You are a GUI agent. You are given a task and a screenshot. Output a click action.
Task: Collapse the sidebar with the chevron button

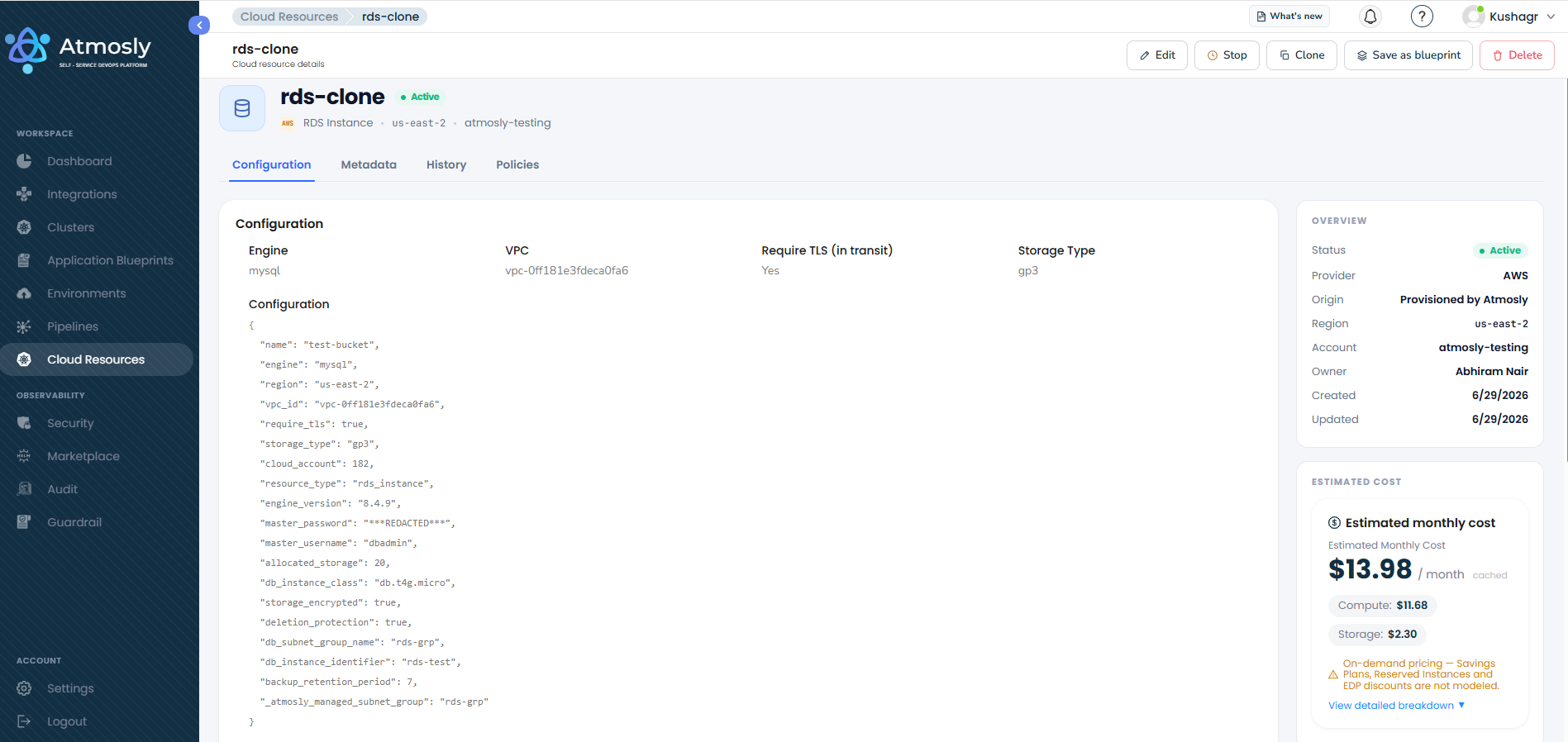tap(199, 26)
